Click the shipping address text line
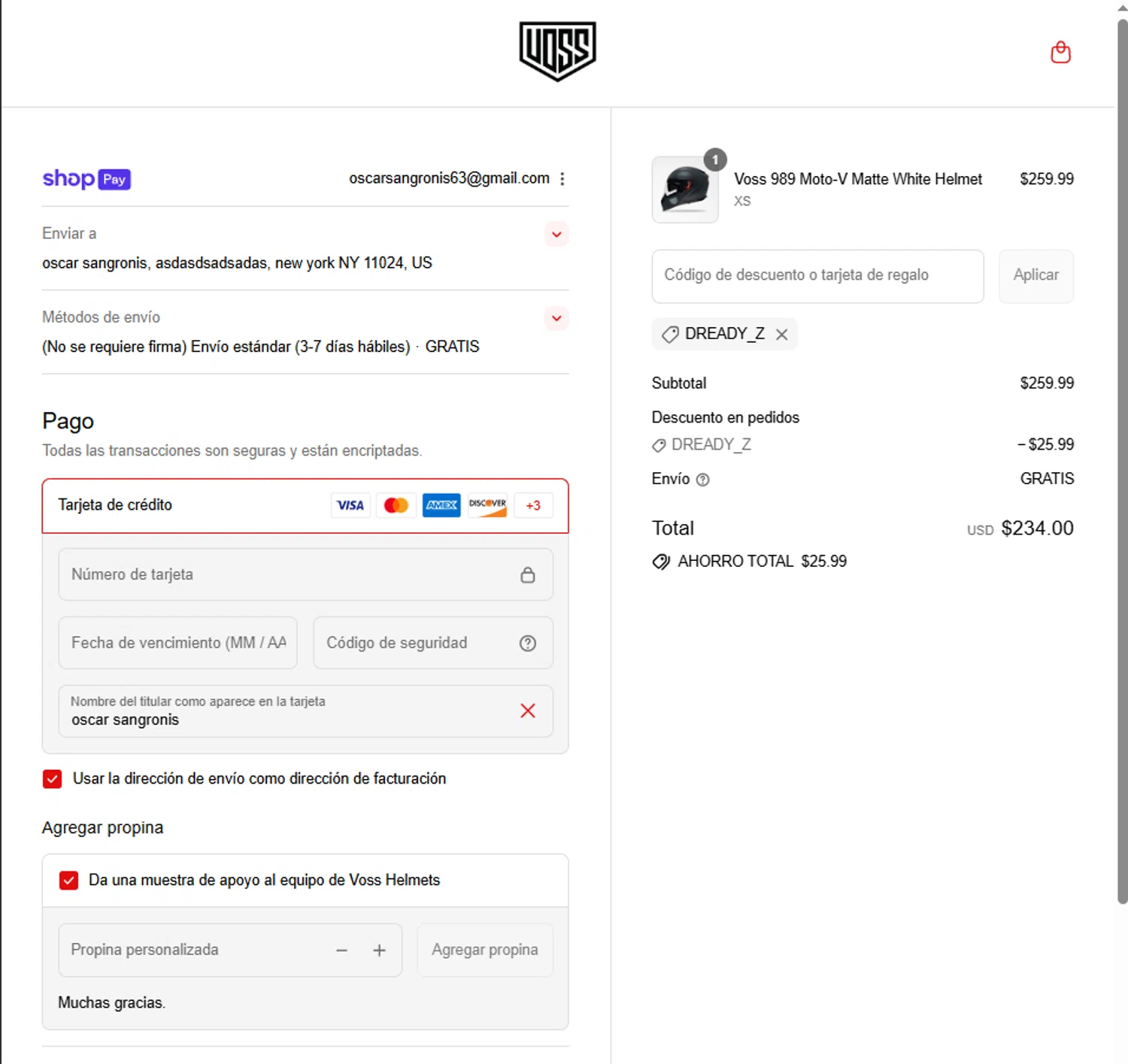The width and height of the screenshot is (1128, 1064). [x=237, y=263]
